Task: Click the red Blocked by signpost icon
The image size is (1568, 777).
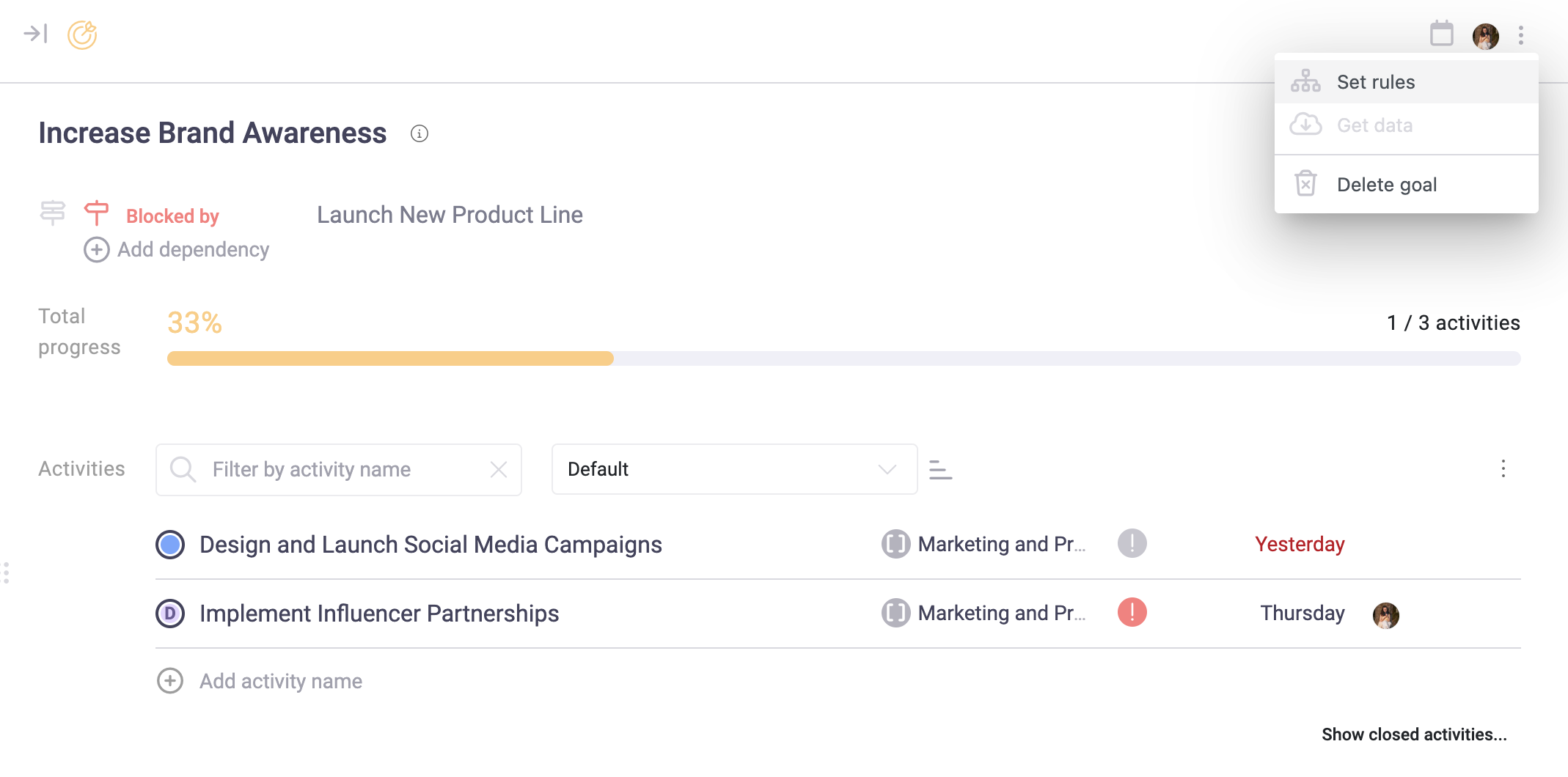Action: pos(96,213)
